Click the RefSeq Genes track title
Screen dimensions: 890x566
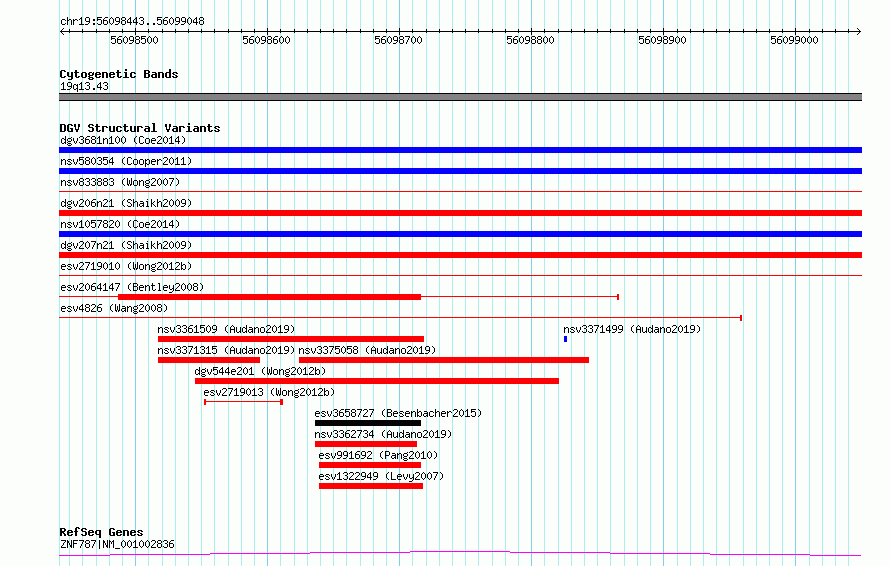click(x=101, y=532)
